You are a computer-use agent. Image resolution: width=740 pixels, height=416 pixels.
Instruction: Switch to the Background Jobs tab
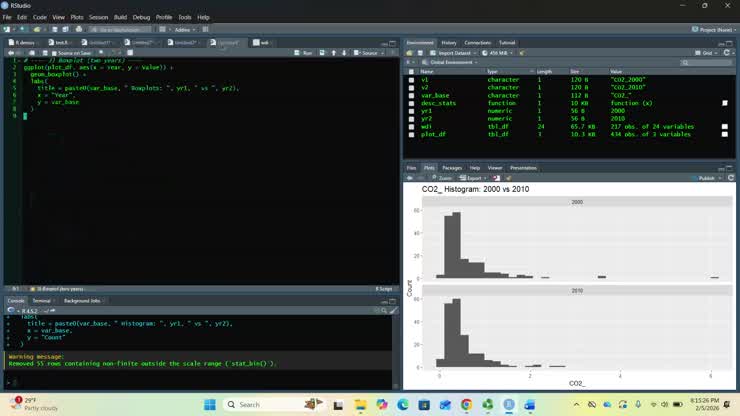tap(82, 301)
